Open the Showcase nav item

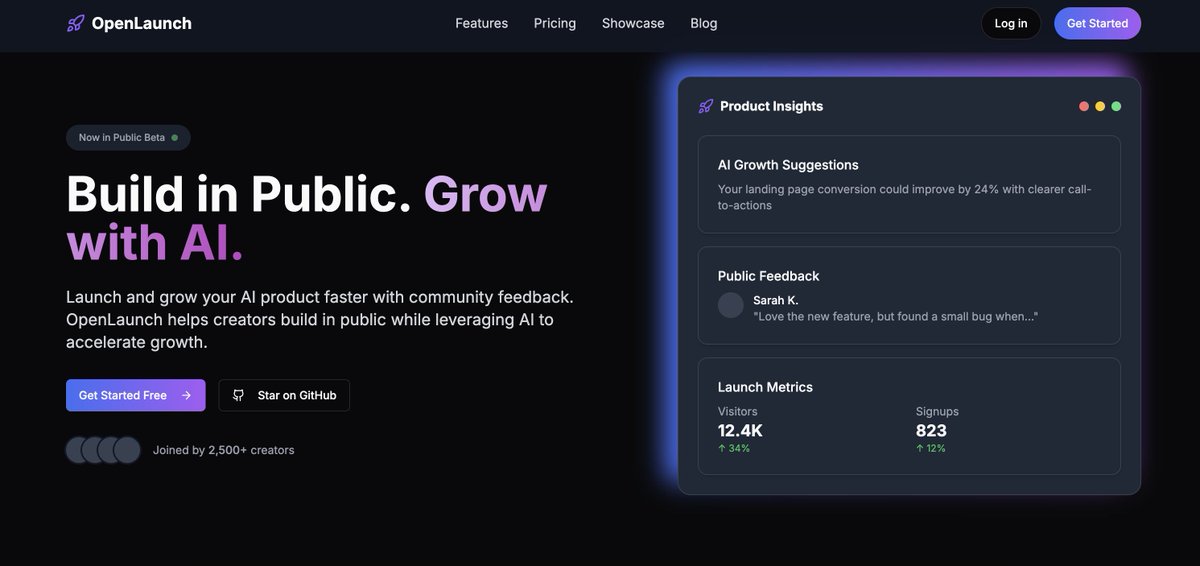633,23
